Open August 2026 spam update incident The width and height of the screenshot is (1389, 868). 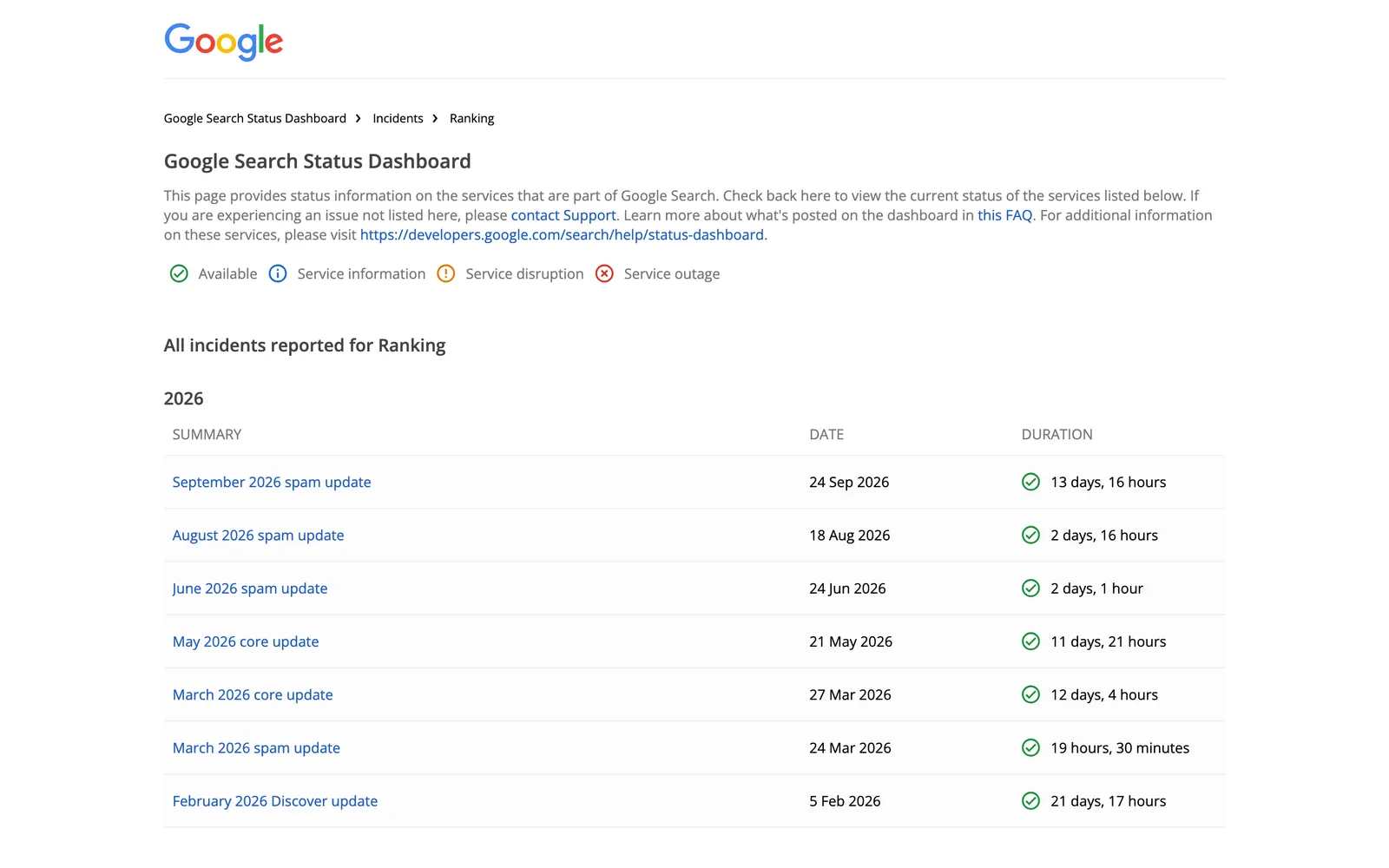[258, 535]
